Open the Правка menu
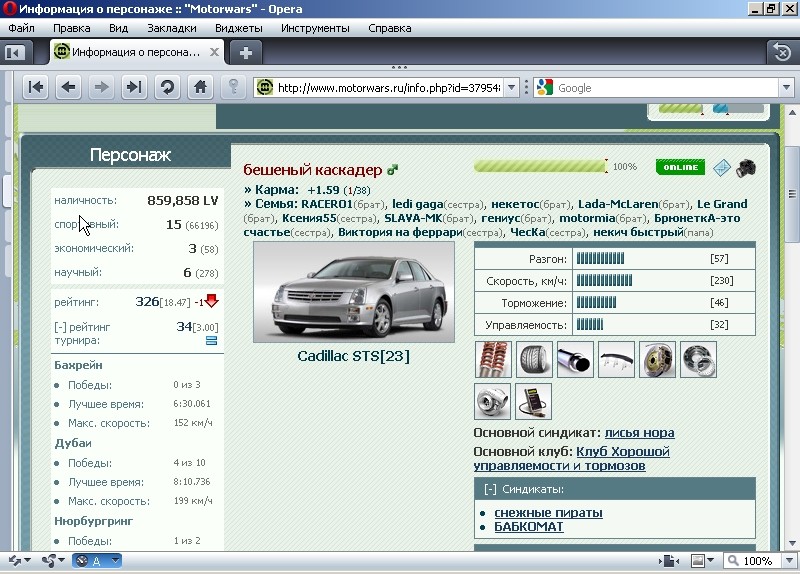This screenshot has height=574, width=800. 71,28
